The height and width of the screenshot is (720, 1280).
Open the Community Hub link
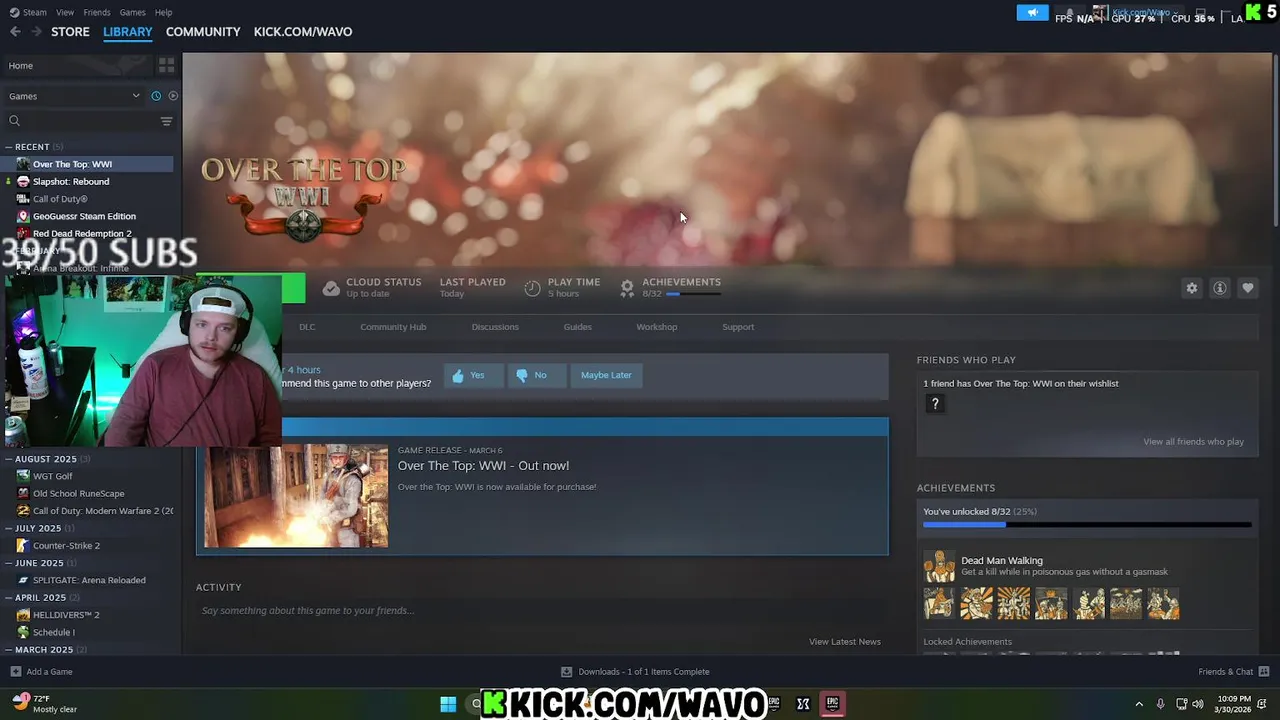coord(393,327)
